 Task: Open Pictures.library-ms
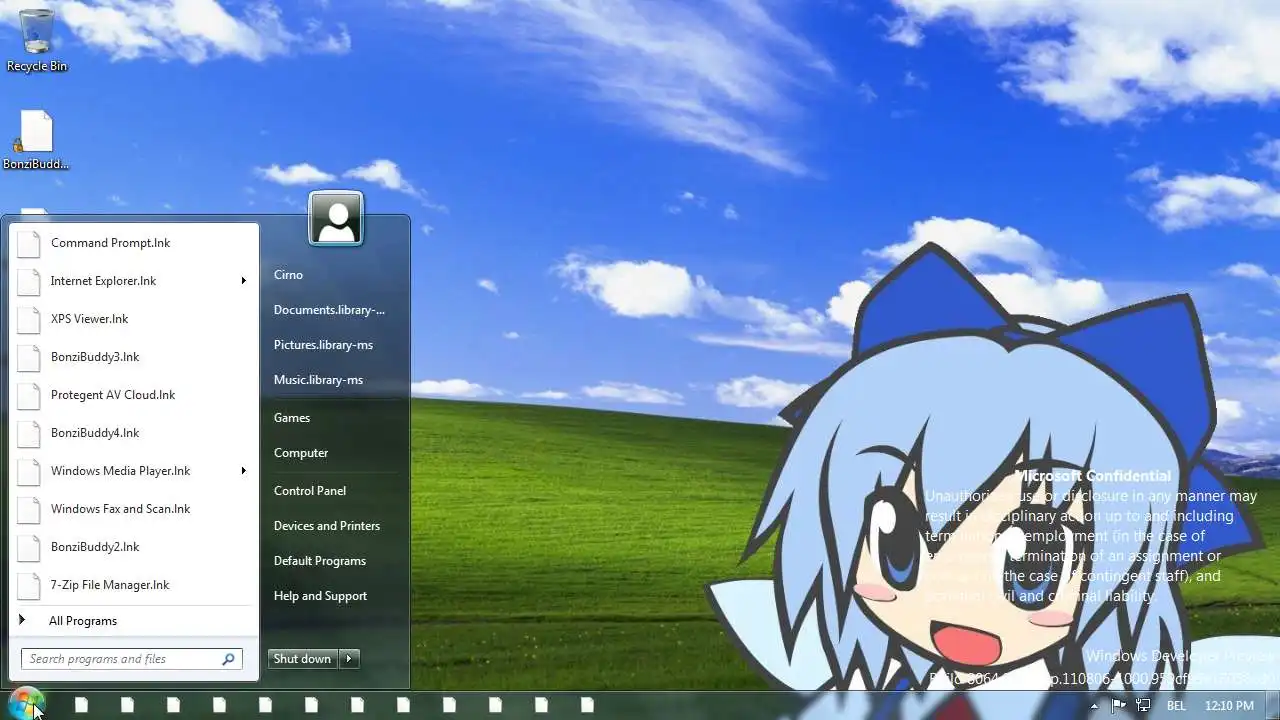(x=335, y=345)
